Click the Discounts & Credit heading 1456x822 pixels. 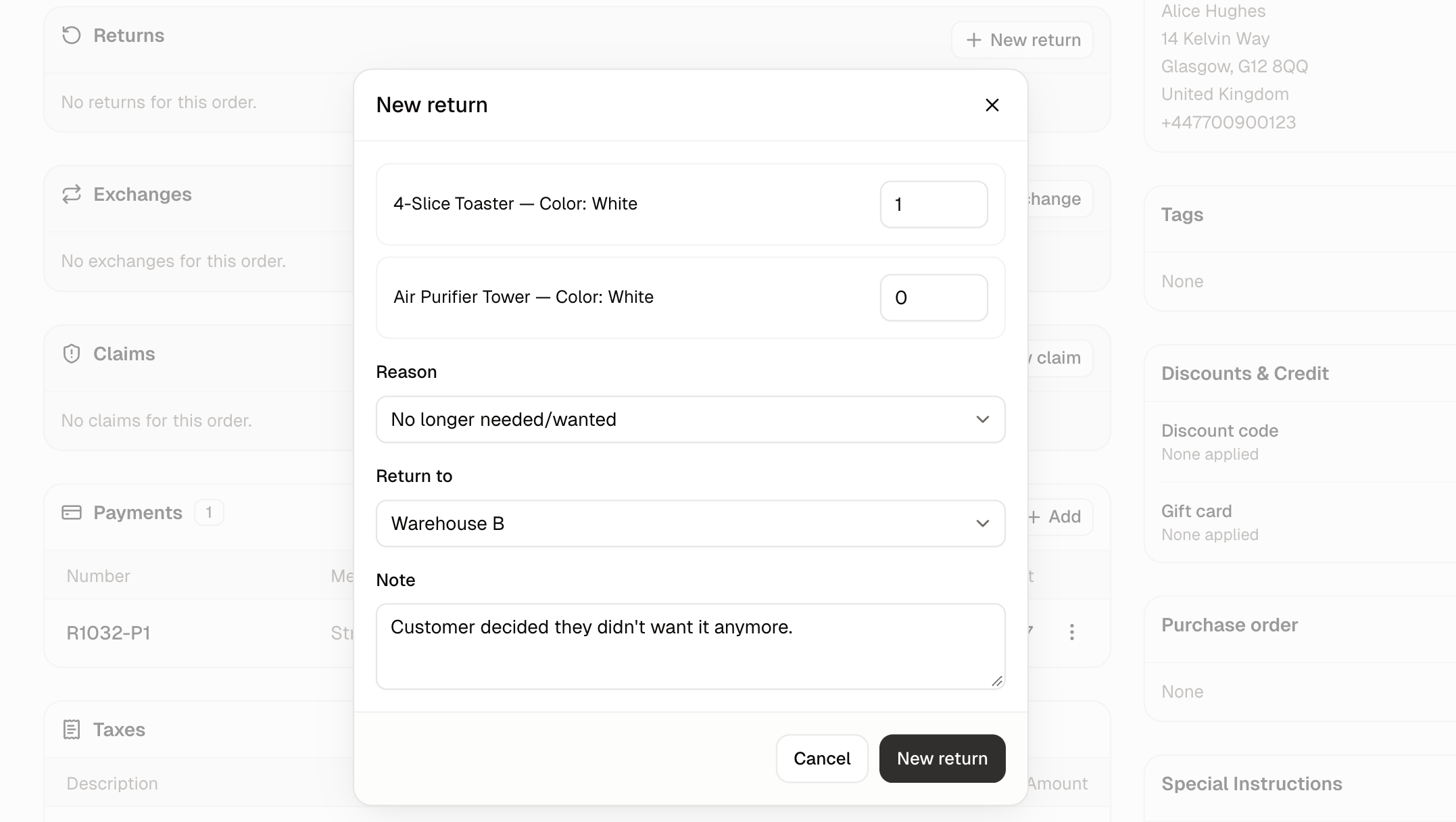pos(1245,373)
